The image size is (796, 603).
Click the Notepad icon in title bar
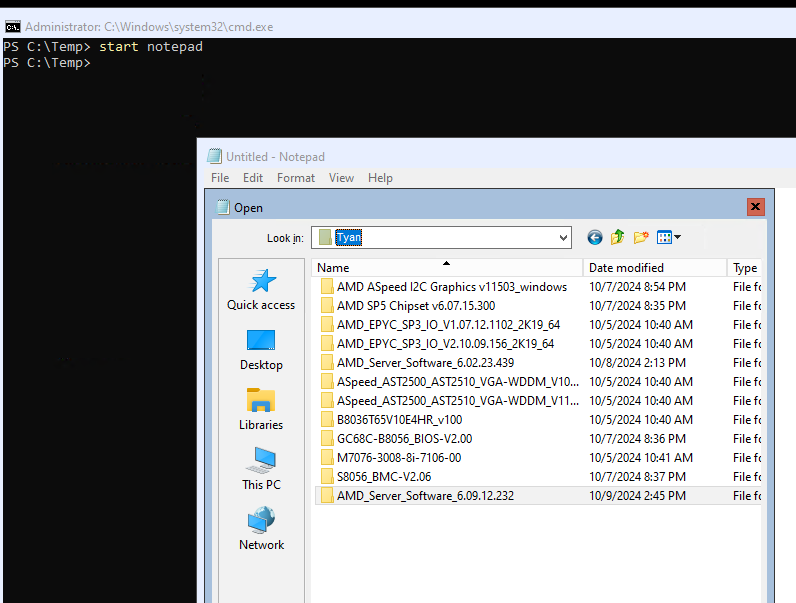[x=215, y=156]
